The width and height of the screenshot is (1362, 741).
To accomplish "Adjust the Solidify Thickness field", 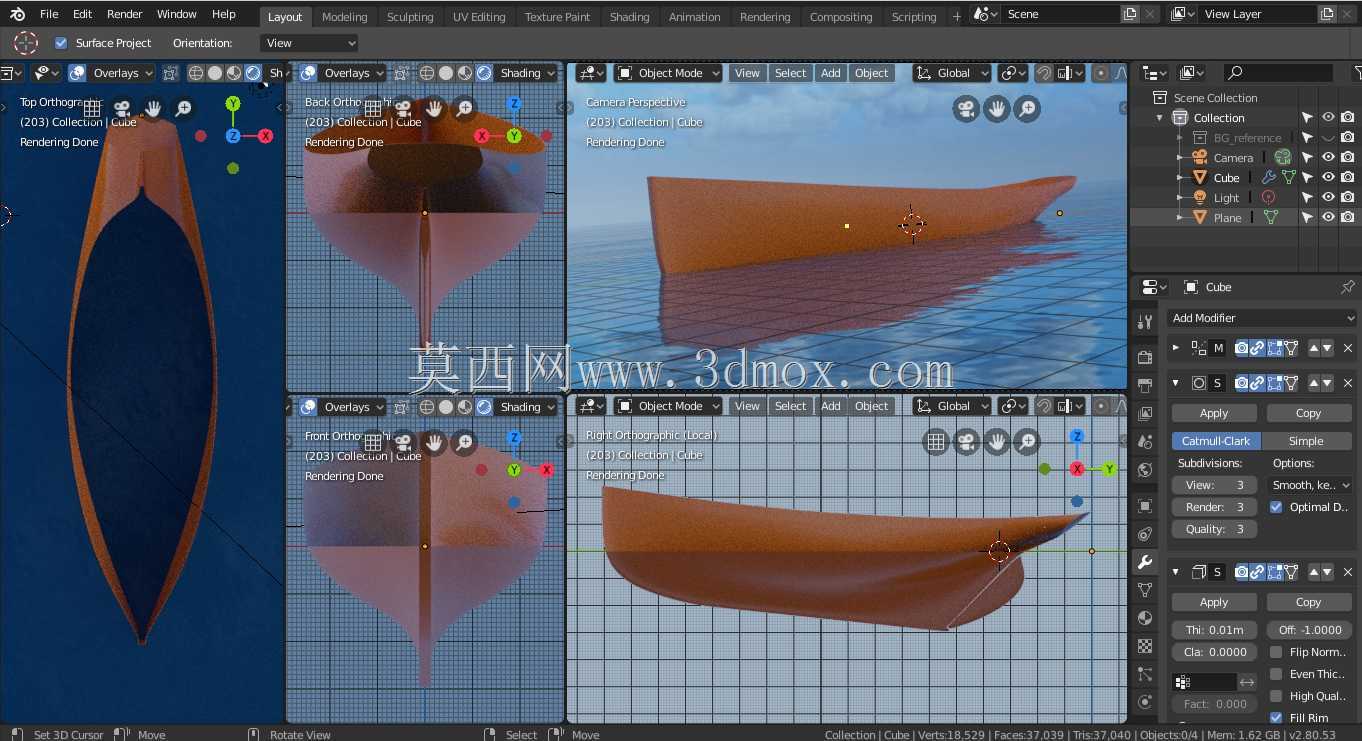I will pos(1214,630).
